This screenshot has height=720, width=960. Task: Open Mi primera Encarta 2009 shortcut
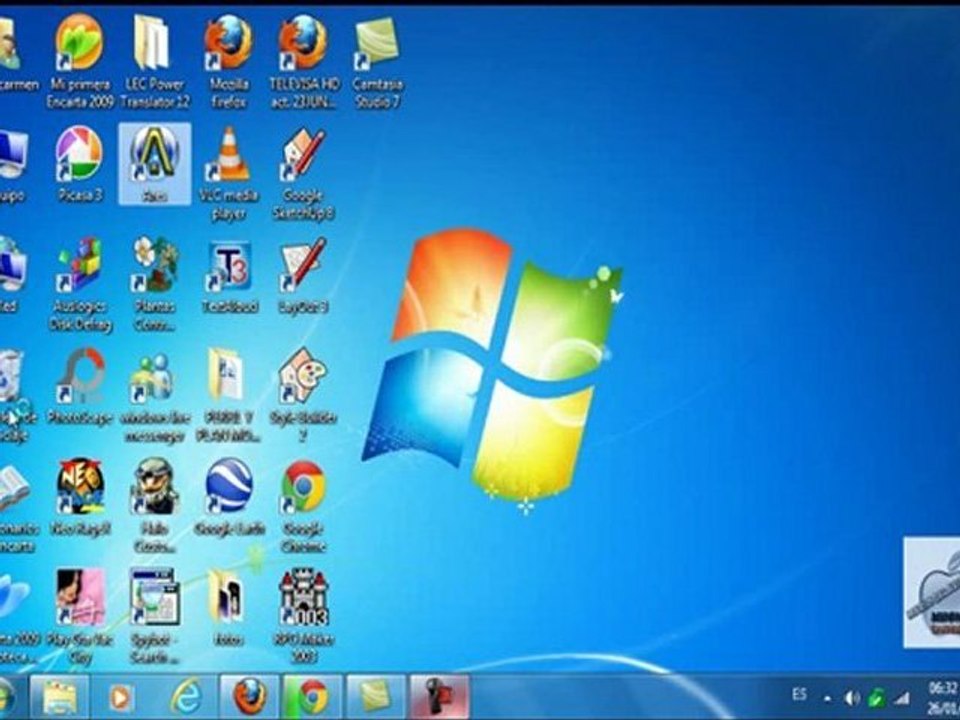coord(80,60)
